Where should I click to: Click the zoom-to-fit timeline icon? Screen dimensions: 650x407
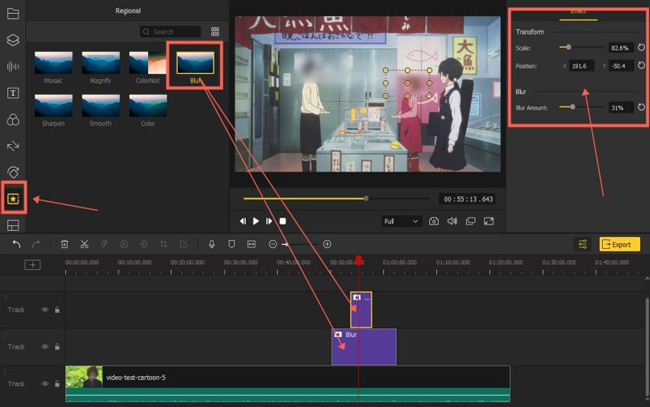[251, 244]
